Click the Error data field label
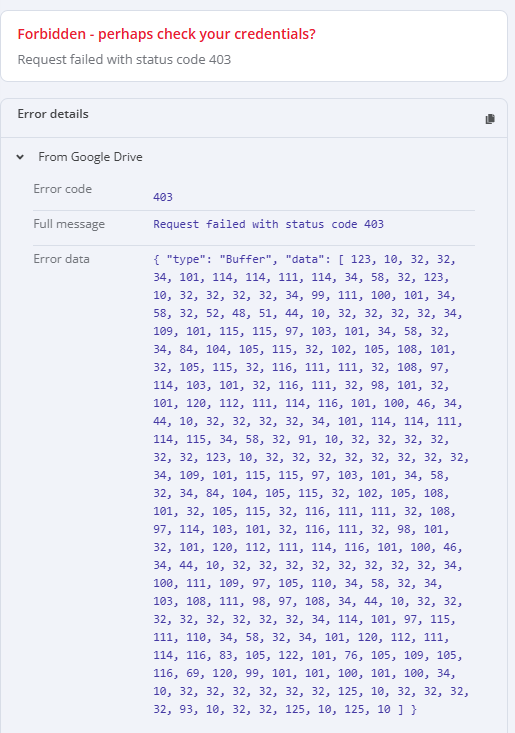Screen dimensions: 515x733 (x=61, y=259)
